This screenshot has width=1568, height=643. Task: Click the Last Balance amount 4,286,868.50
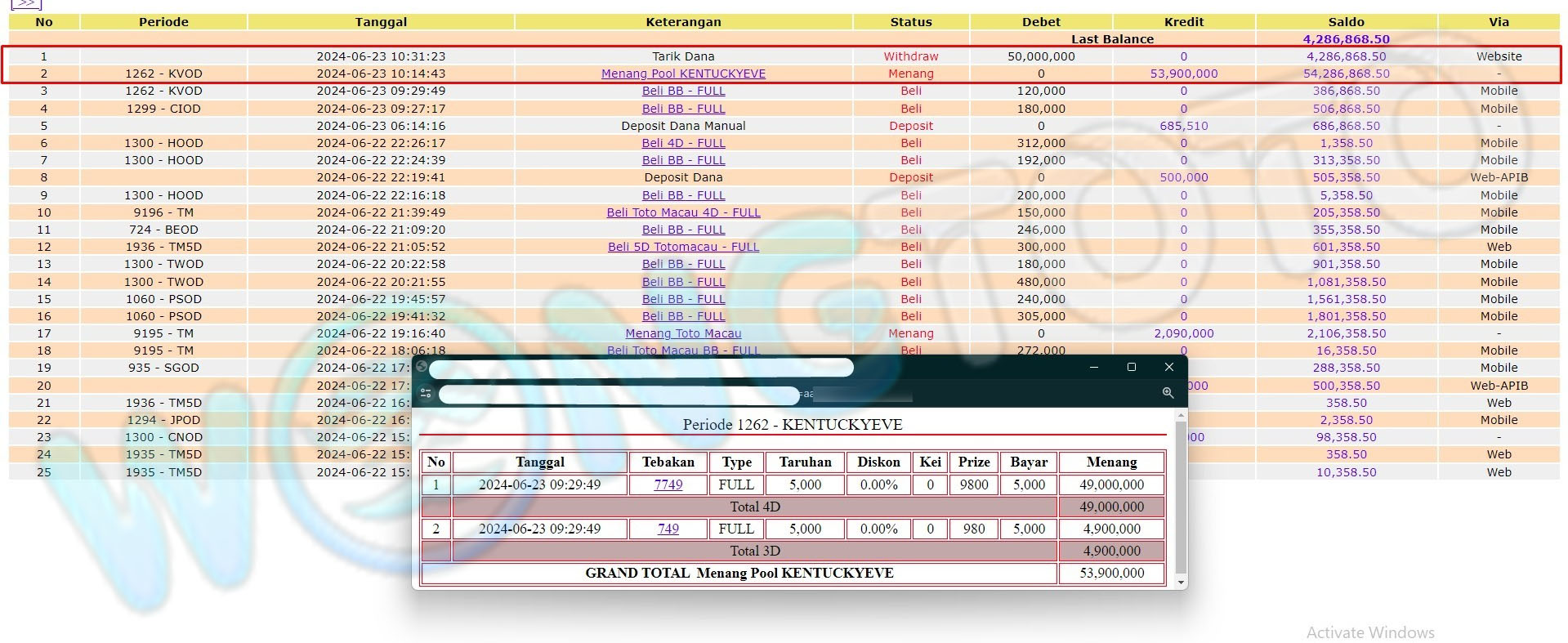pyautogui.click(x=1346, y=39)
